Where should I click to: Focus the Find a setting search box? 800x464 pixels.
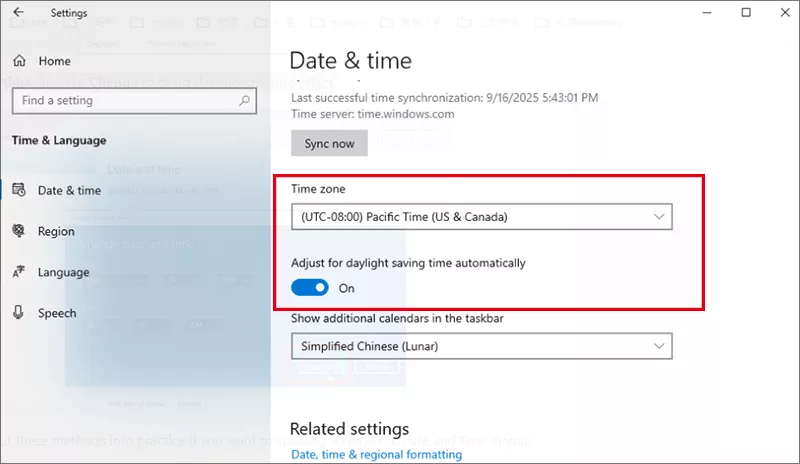coord(134,101)
